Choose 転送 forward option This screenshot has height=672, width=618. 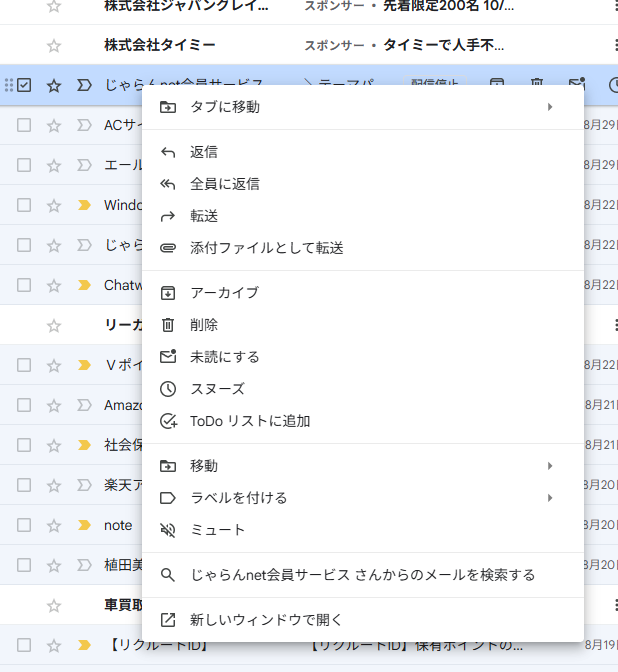(x=363, y=216)
